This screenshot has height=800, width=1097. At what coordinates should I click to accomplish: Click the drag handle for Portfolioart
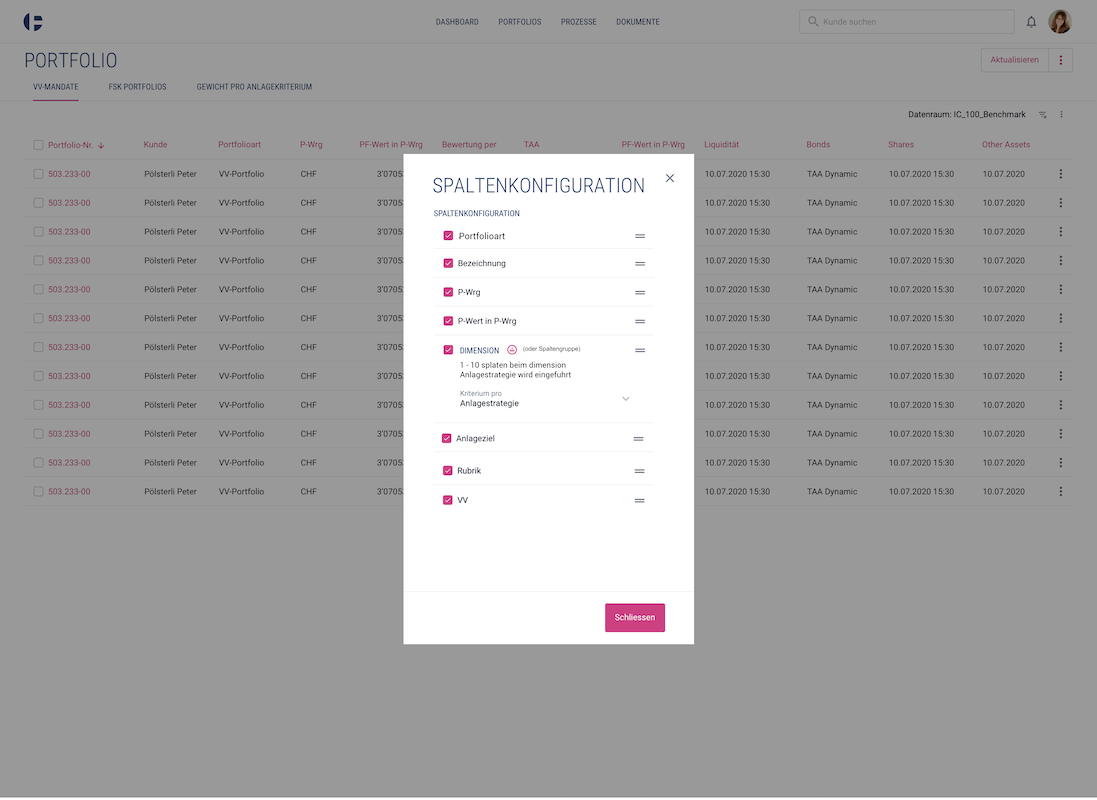pos(640,236)
